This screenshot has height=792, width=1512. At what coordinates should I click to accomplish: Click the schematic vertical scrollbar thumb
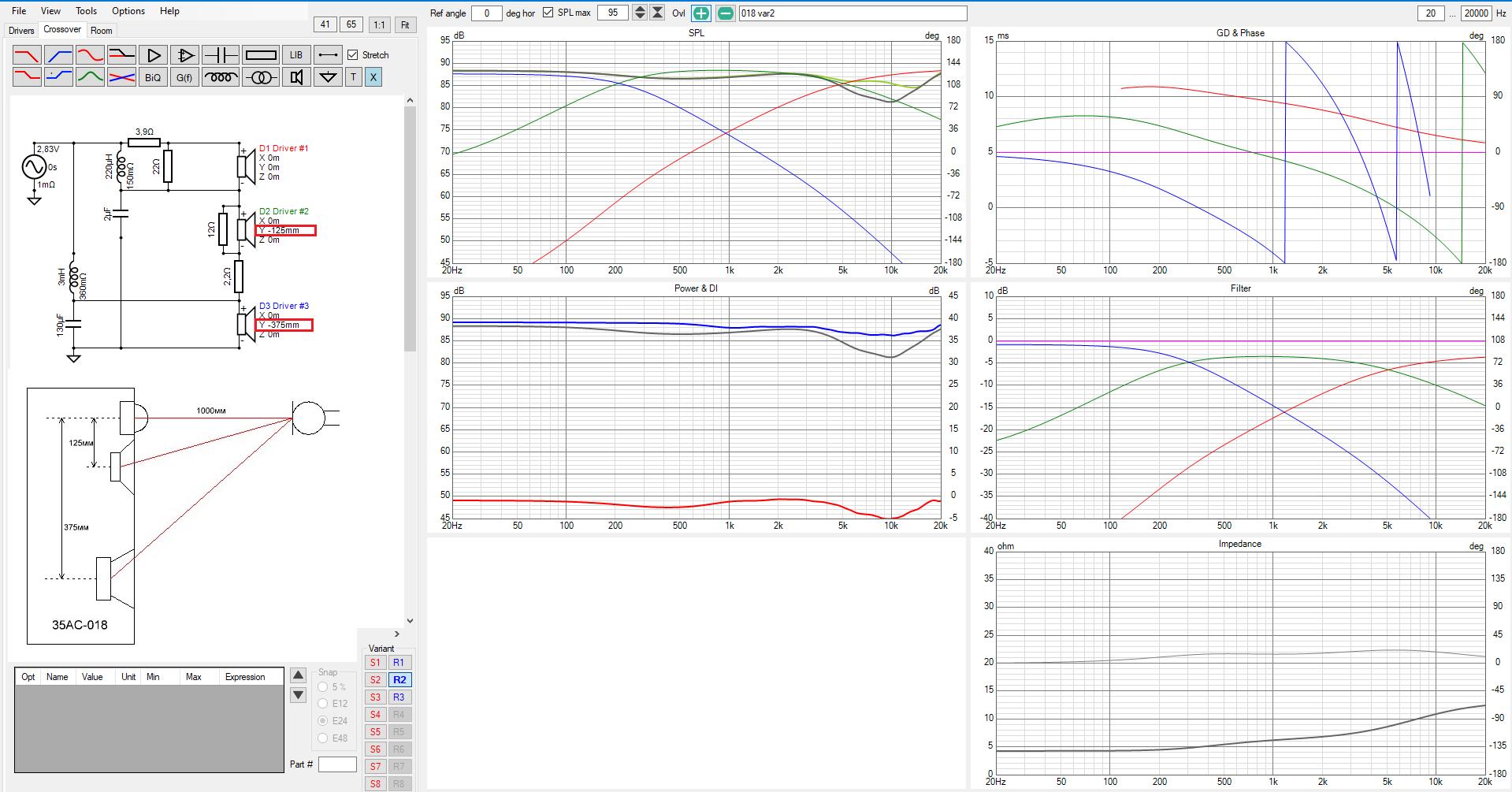(x=410, y=229)
